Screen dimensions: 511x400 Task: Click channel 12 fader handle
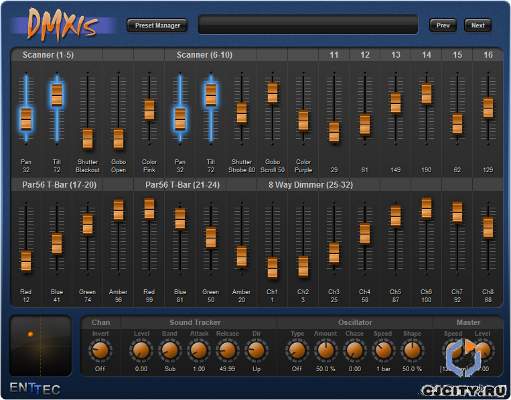click(365, 125)
